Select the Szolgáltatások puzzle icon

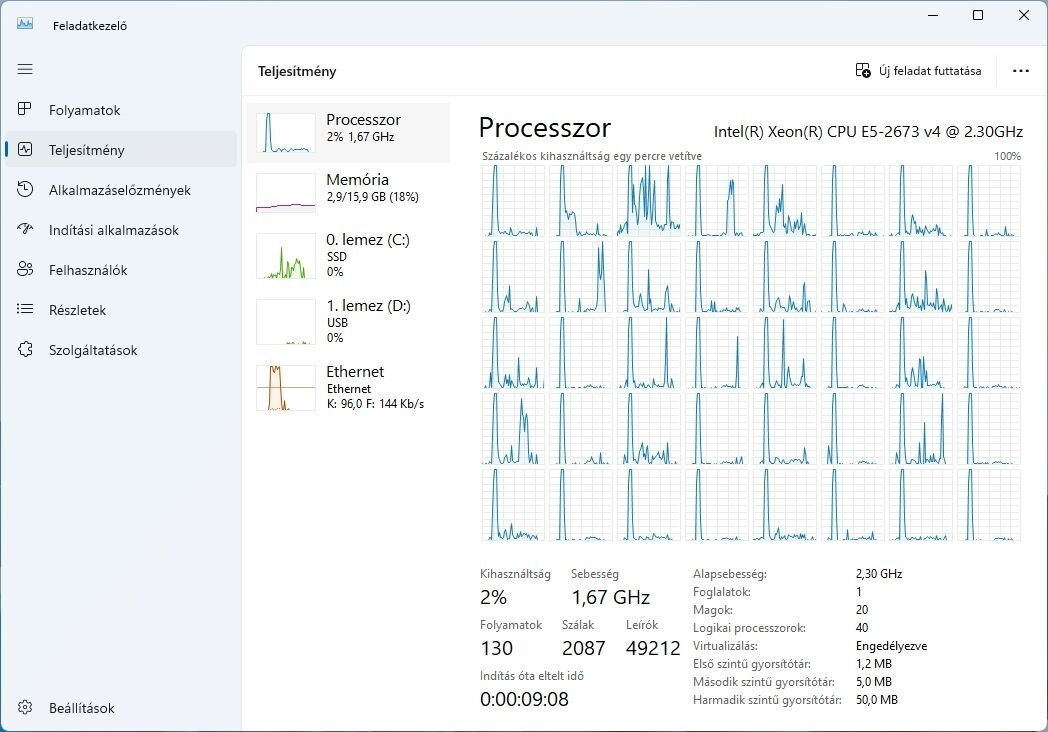pyautogui.click(x=25, y=350)
